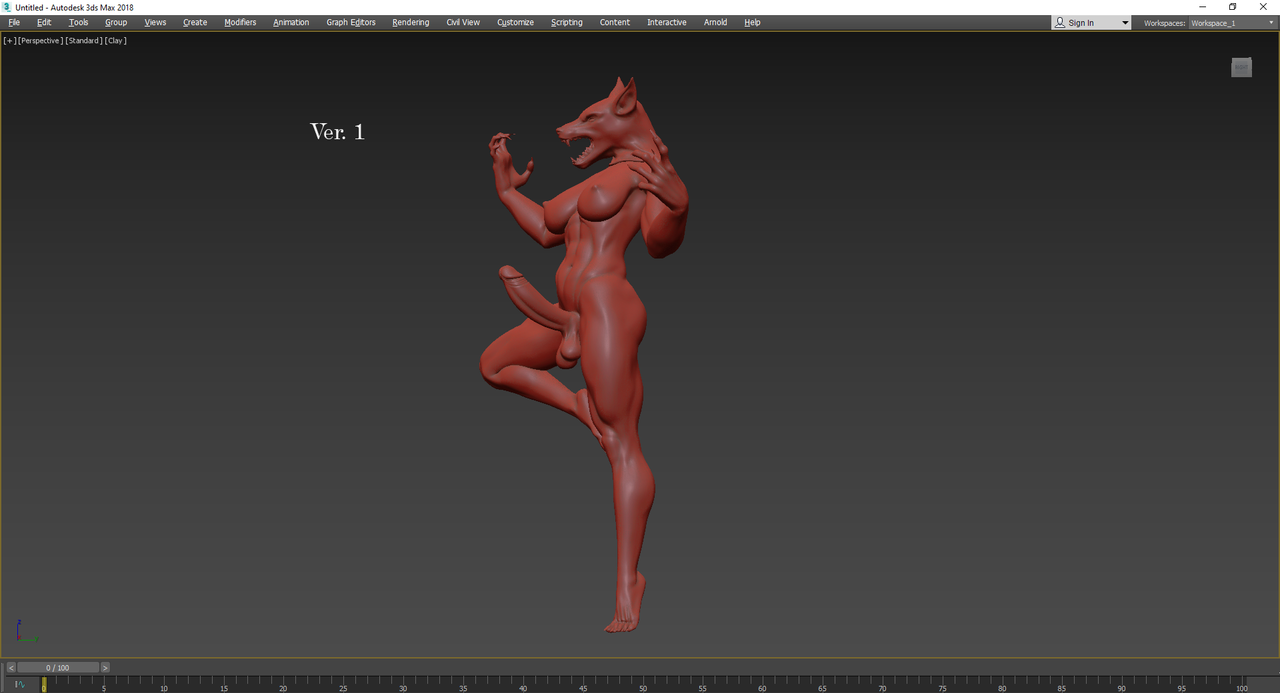Open the Help menu
1280x693 pixels.
click(752, 22)
